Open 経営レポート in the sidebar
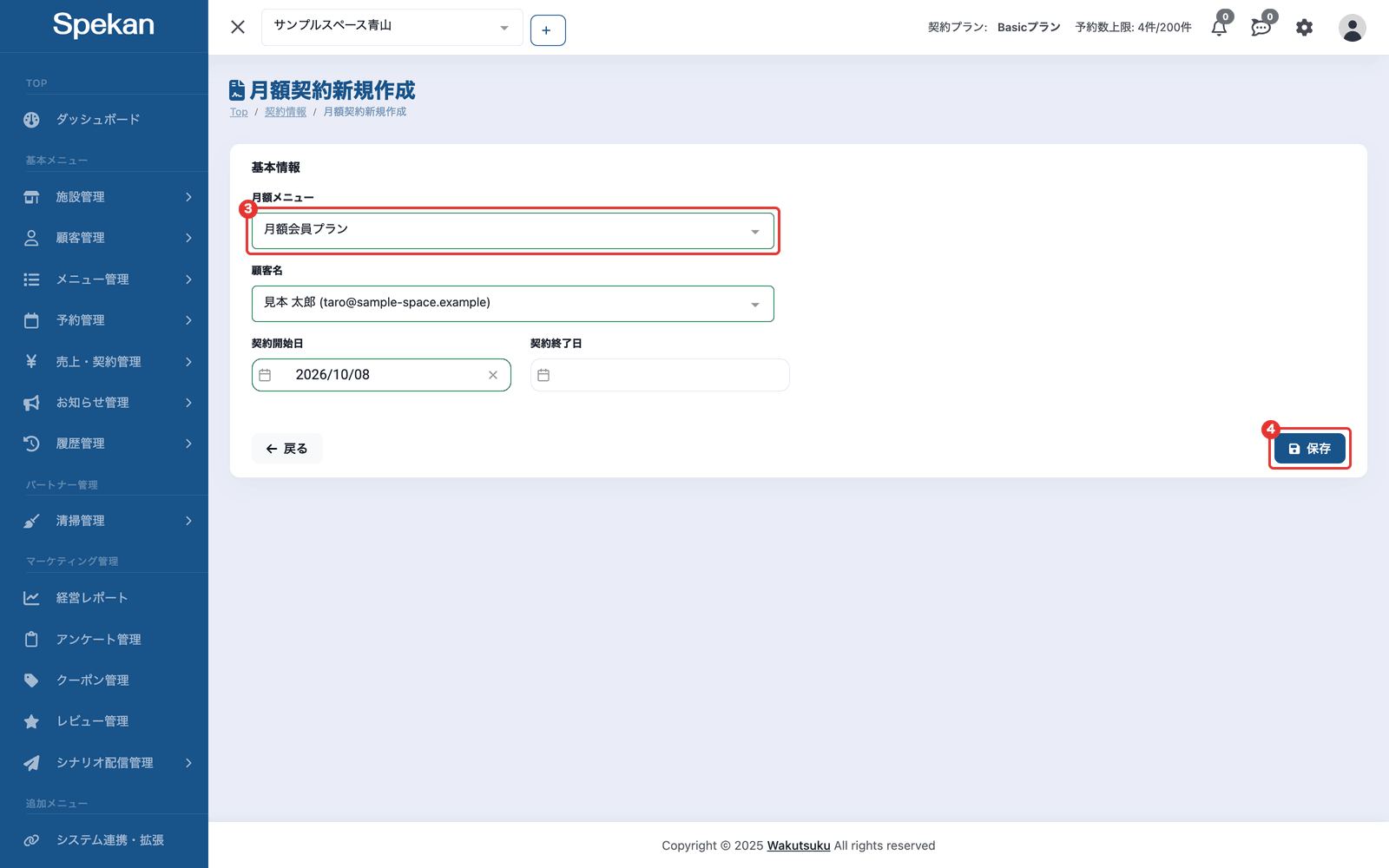This screenshot has width=1389, height=868. (x=104, y=598)
